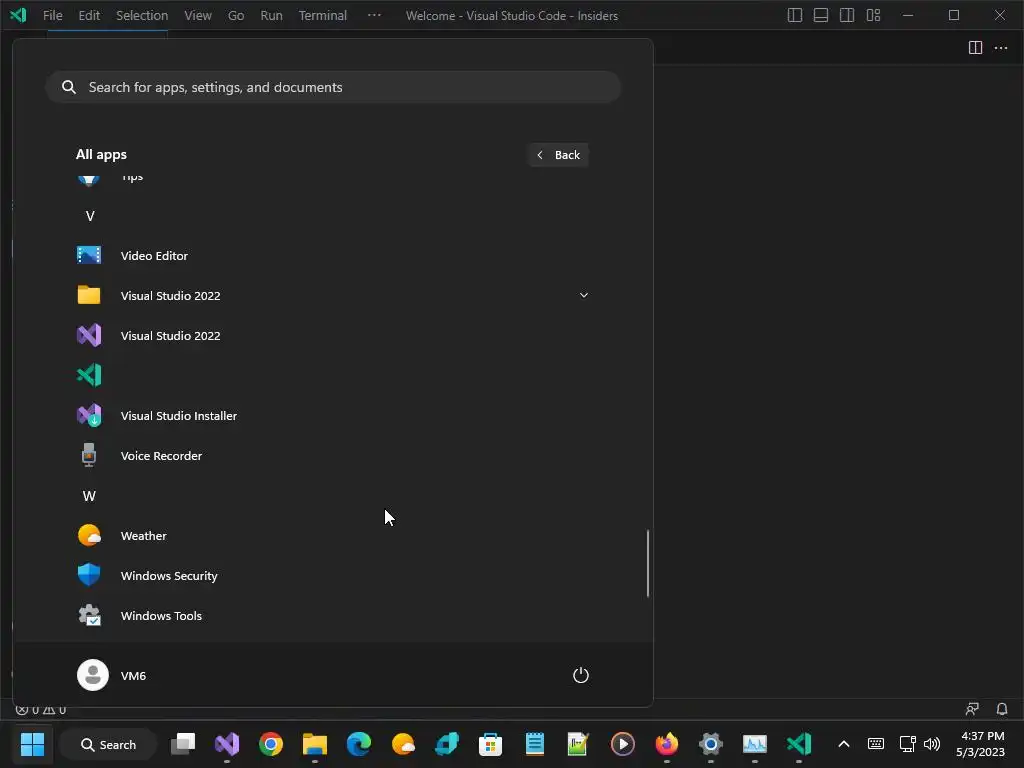
Task: Open the Weather widget icon in taskbar
Action: point(402,744)
